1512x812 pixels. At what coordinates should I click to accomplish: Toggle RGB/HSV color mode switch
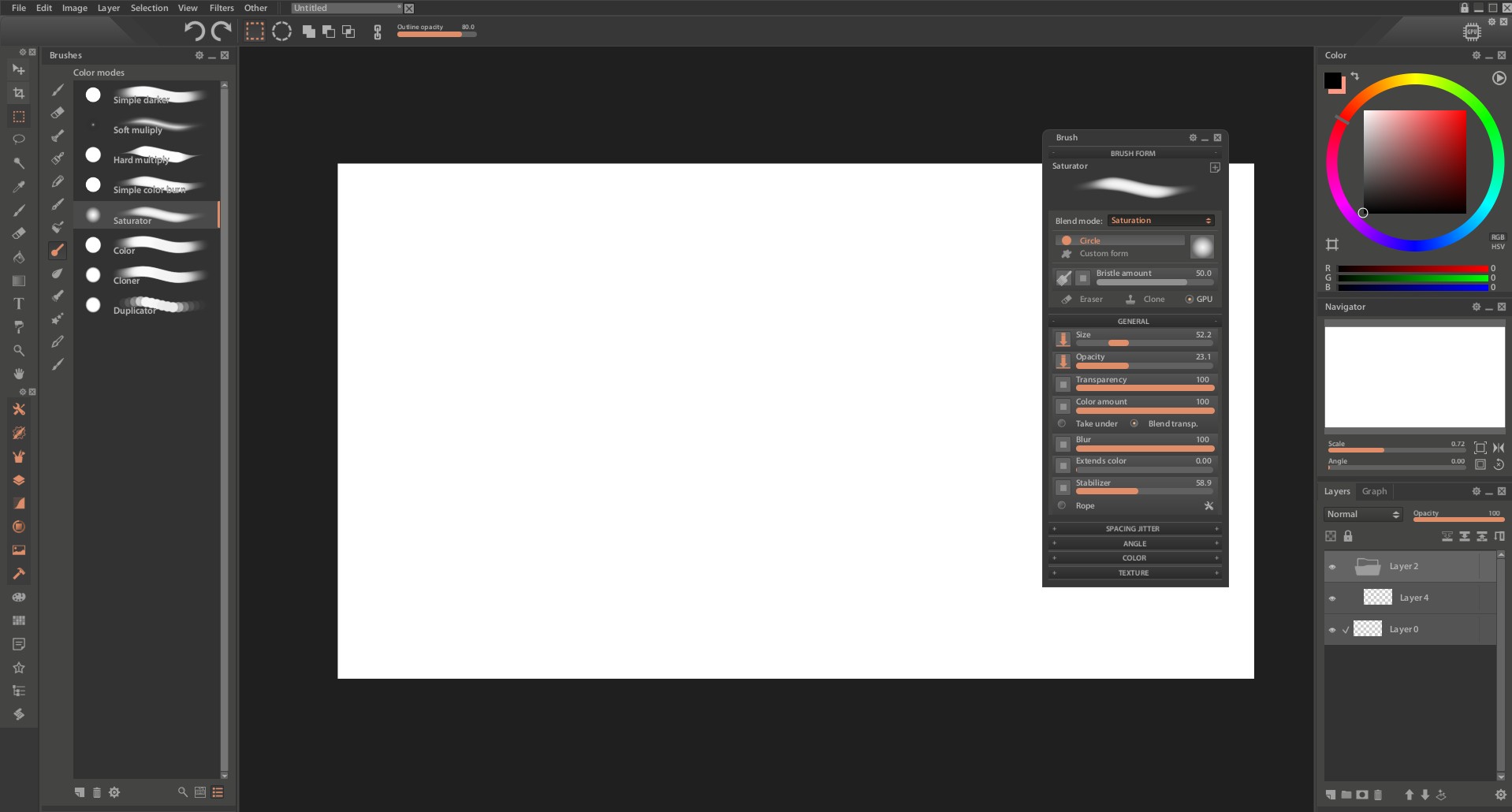pos(1498,242)
